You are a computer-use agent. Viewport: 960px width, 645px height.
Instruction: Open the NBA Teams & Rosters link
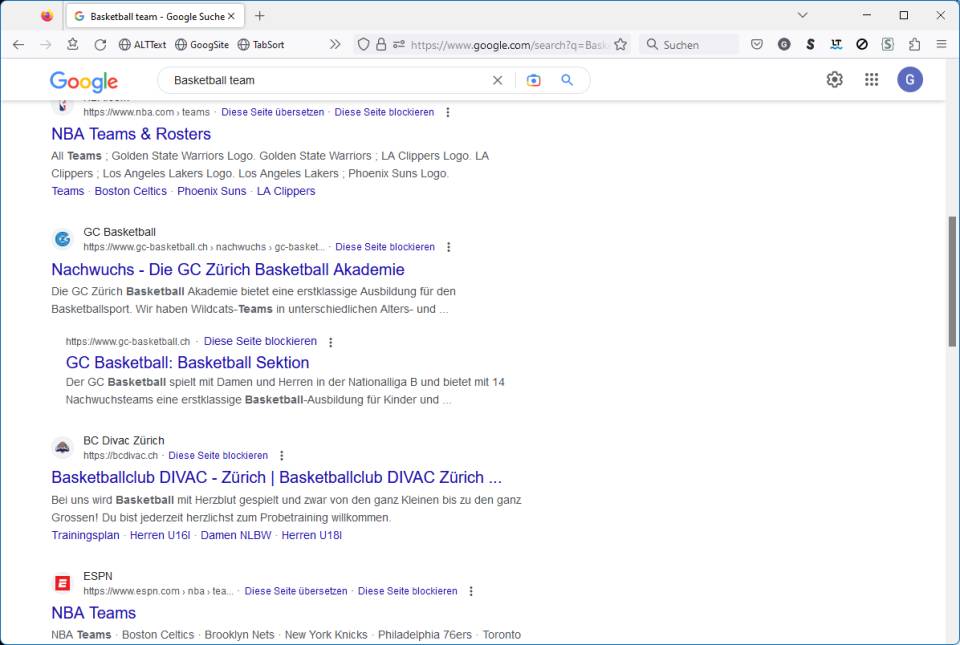(130, 133)
